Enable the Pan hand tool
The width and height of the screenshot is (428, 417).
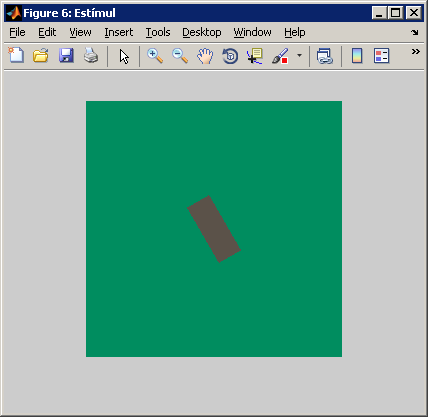coord(205,56)
